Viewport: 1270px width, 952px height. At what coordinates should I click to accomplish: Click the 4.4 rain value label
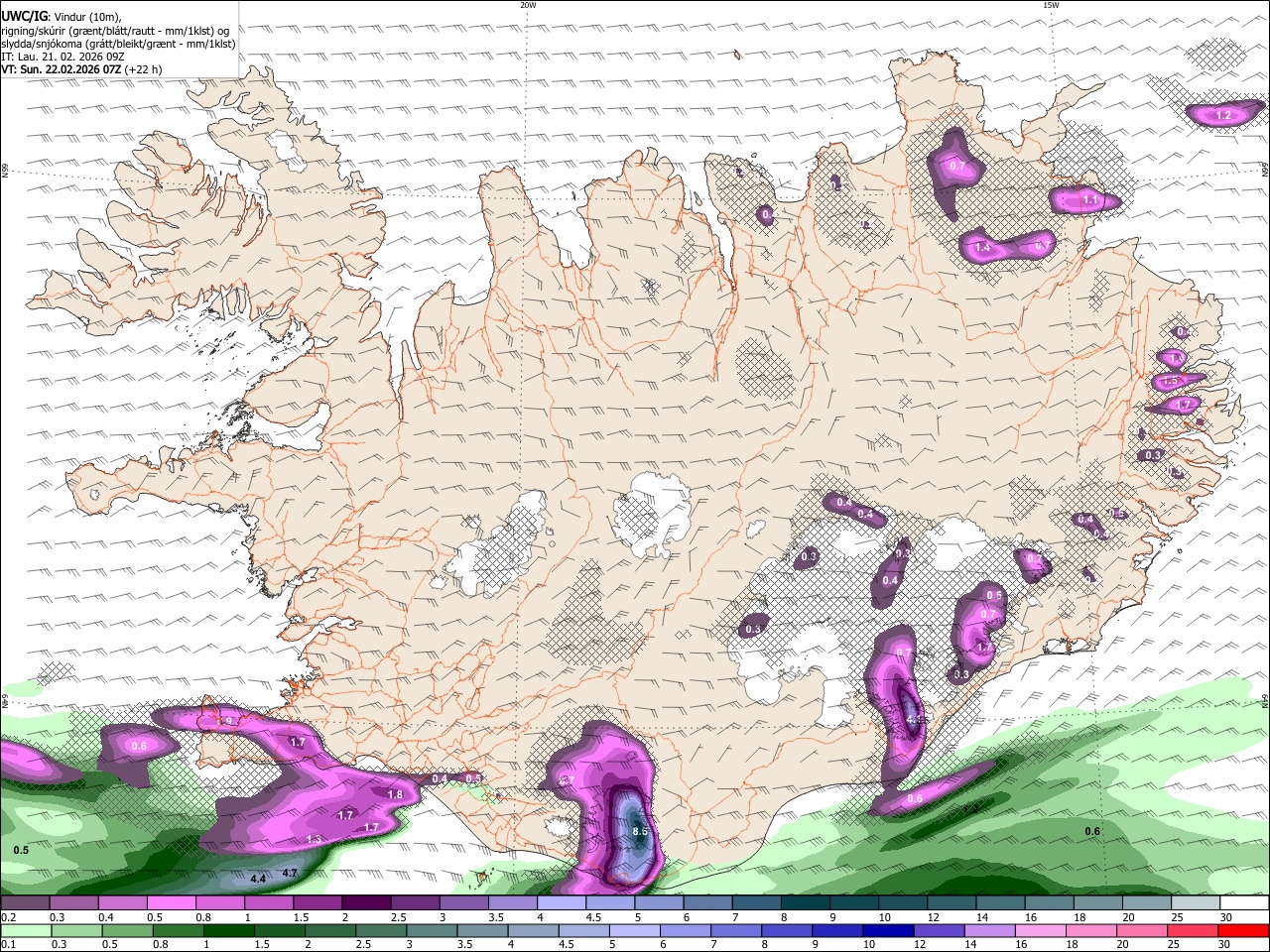click(258, 879)
